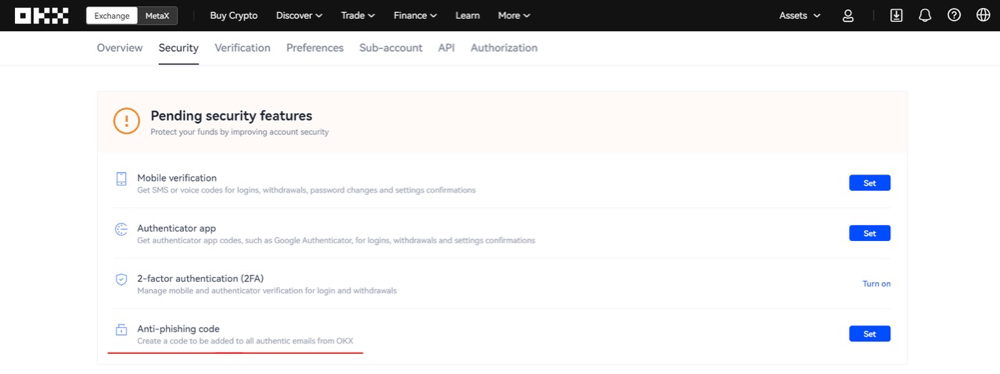The width and height of the screenshot is (1000, 374).
Task: Click 'Manage mobile and authenticator verification' description
Action: coord(267,291)
